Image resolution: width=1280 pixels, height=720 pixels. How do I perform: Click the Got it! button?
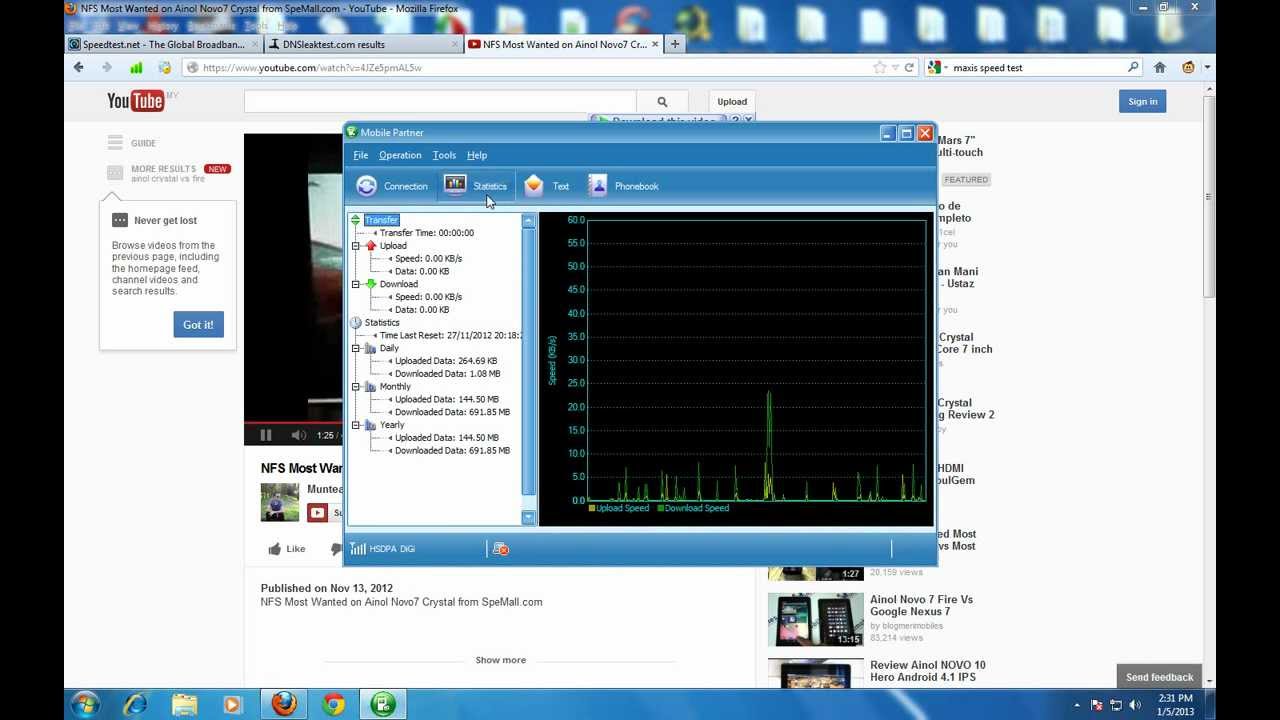tap(198, 324)
